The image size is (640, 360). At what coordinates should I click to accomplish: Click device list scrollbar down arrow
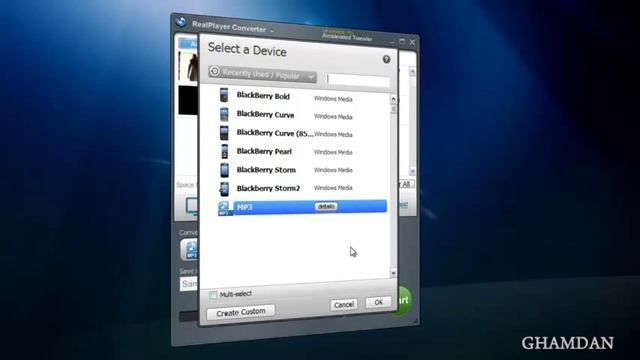[x=393, y=273]
